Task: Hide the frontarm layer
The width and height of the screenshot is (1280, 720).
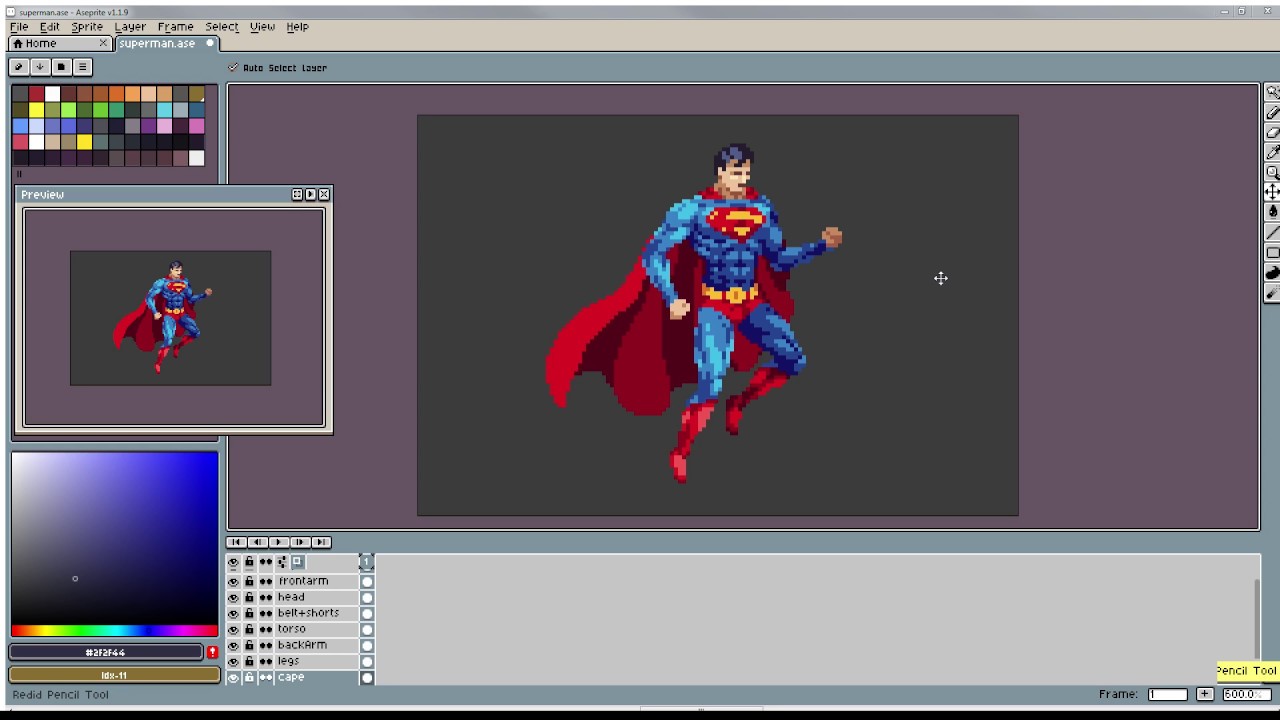Action: pyautogui.click(x=233, y=581)
